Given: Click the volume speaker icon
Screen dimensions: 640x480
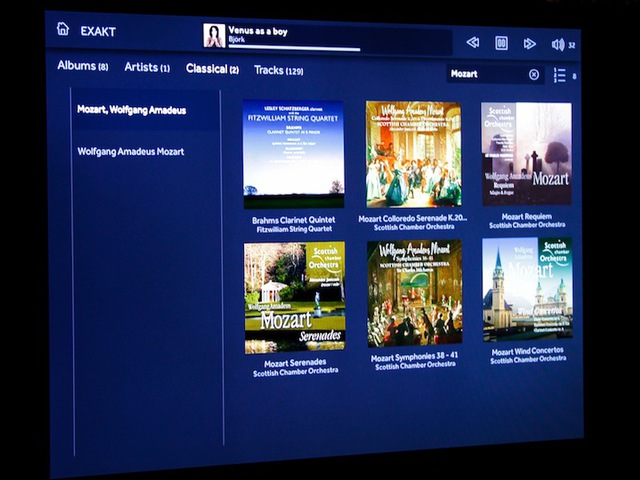Looking at the screenshot, I should (558, 44).
